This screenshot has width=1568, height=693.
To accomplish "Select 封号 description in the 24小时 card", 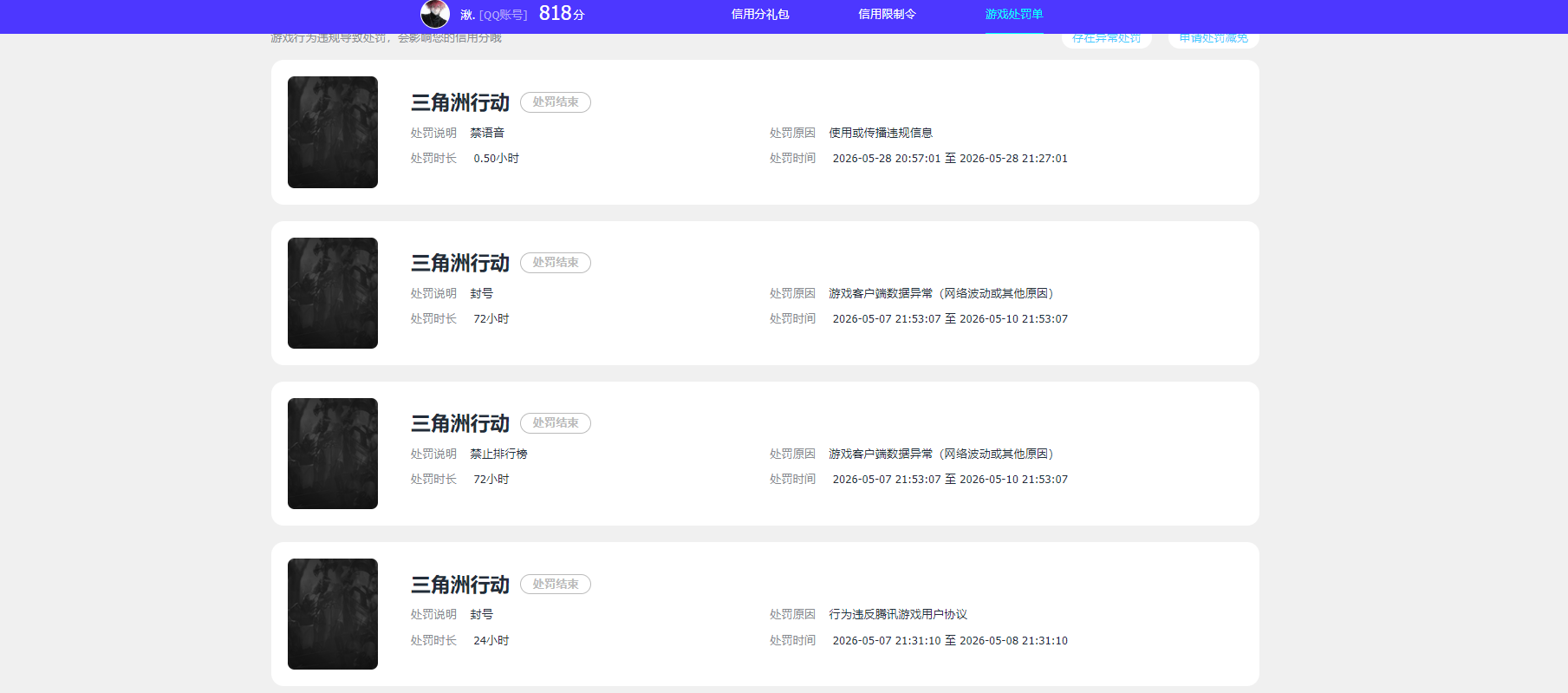I will (482, 614).
